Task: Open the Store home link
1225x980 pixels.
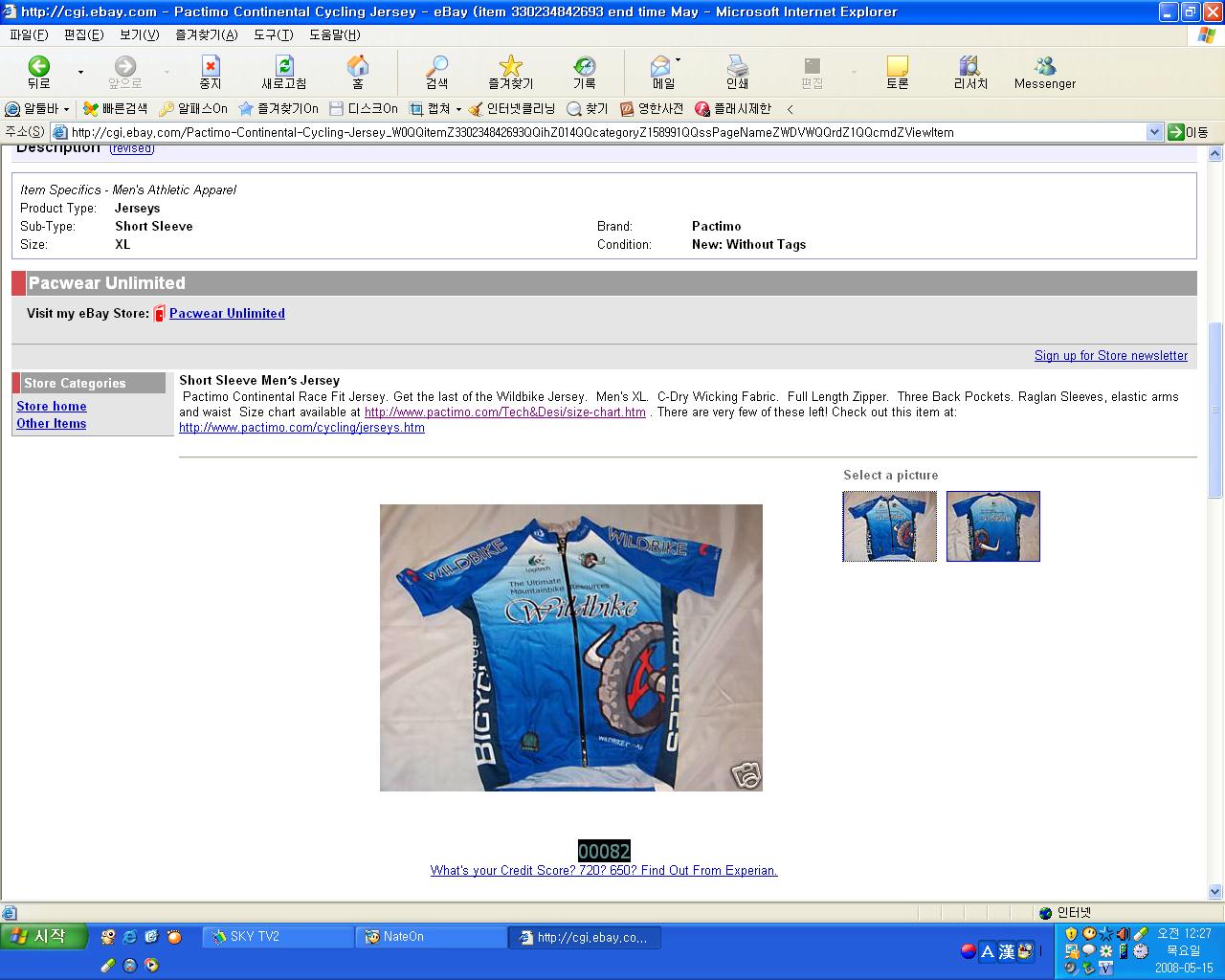Action: [52, 406]
